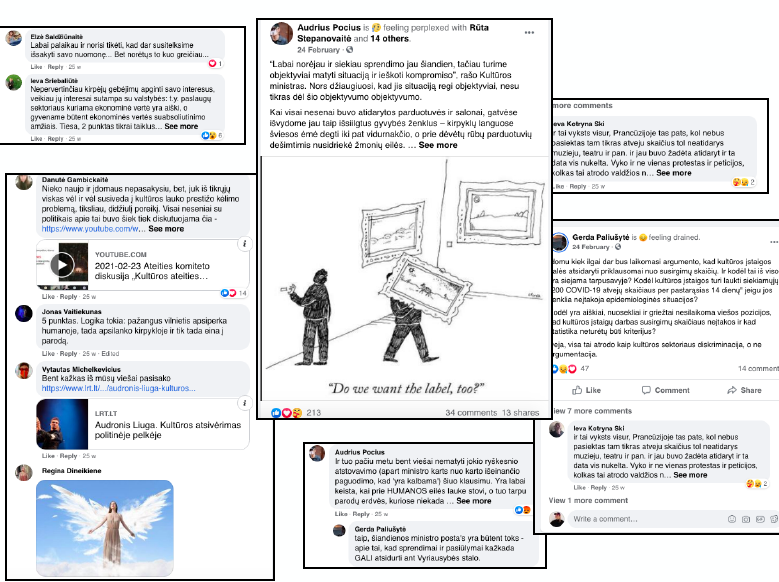Share Gerda Paliušytė's post
The image size is (779, 582).
click(x=744, y=390)
